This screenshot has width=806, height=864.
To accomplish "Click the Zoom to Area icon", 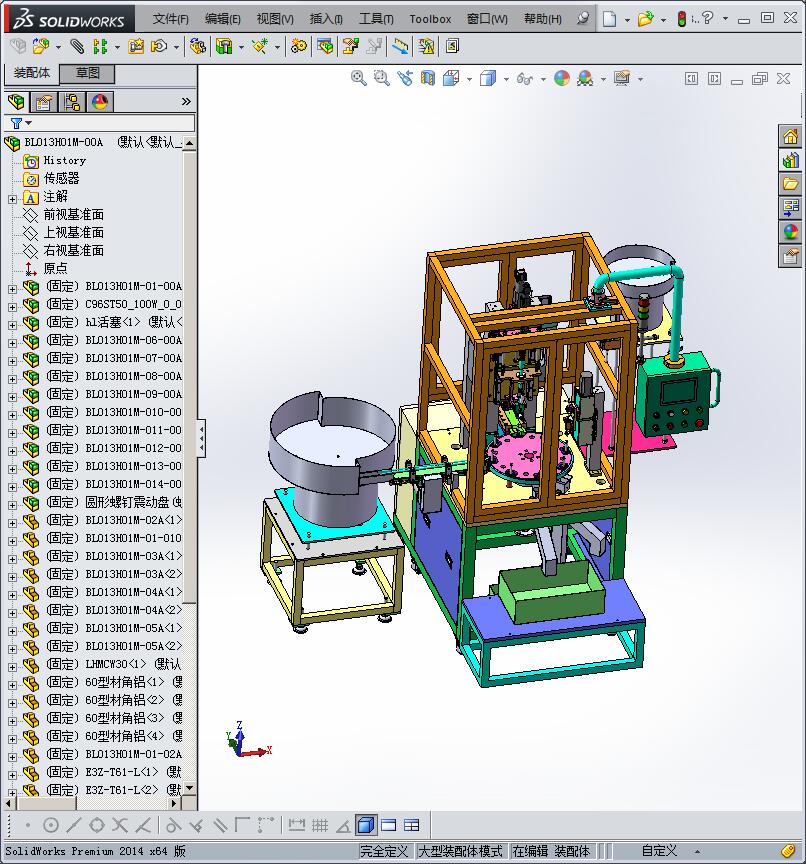I will point(381,78).
